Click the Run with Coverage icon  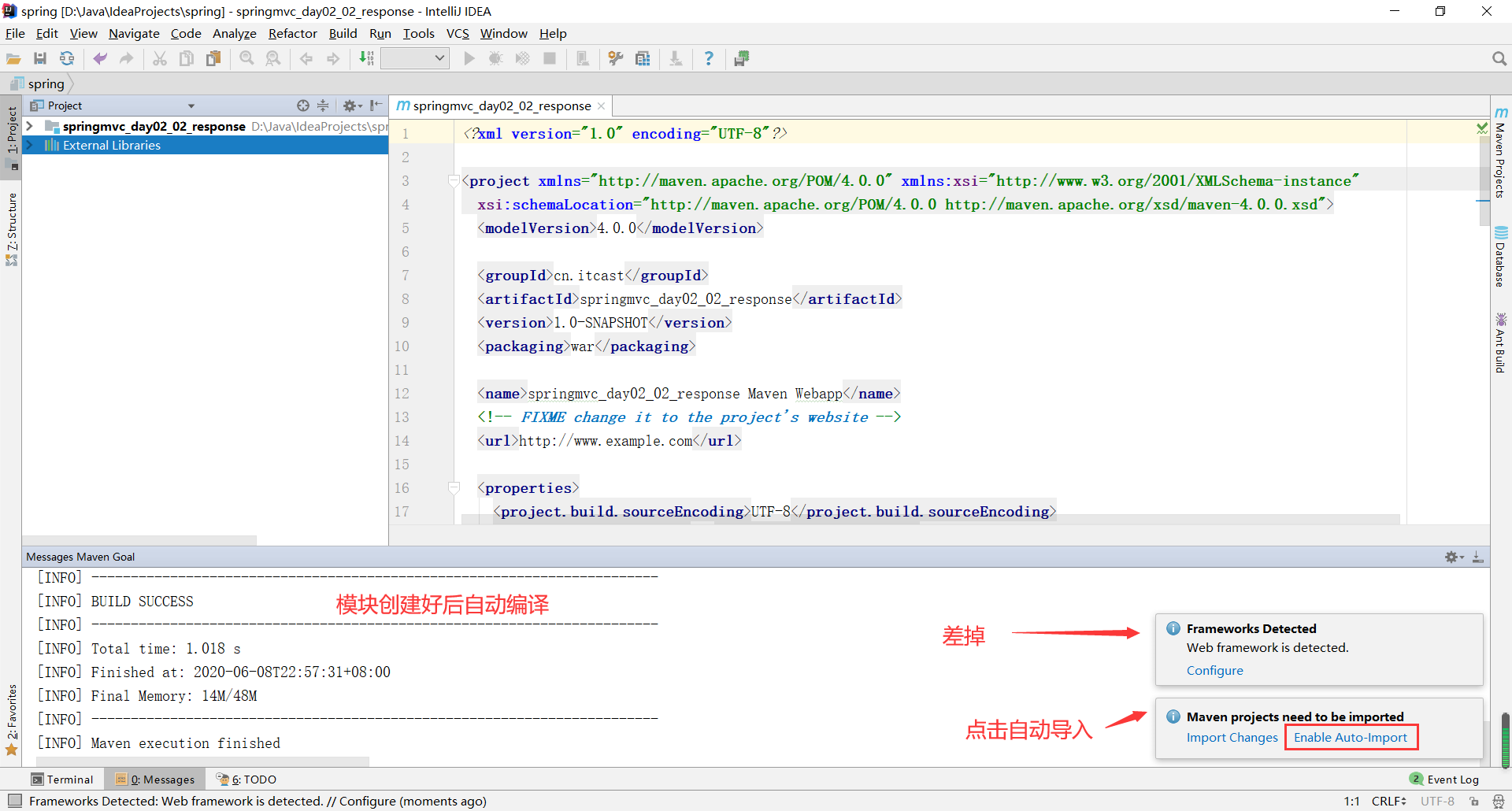pyautogui.click(x=522, y=58)
